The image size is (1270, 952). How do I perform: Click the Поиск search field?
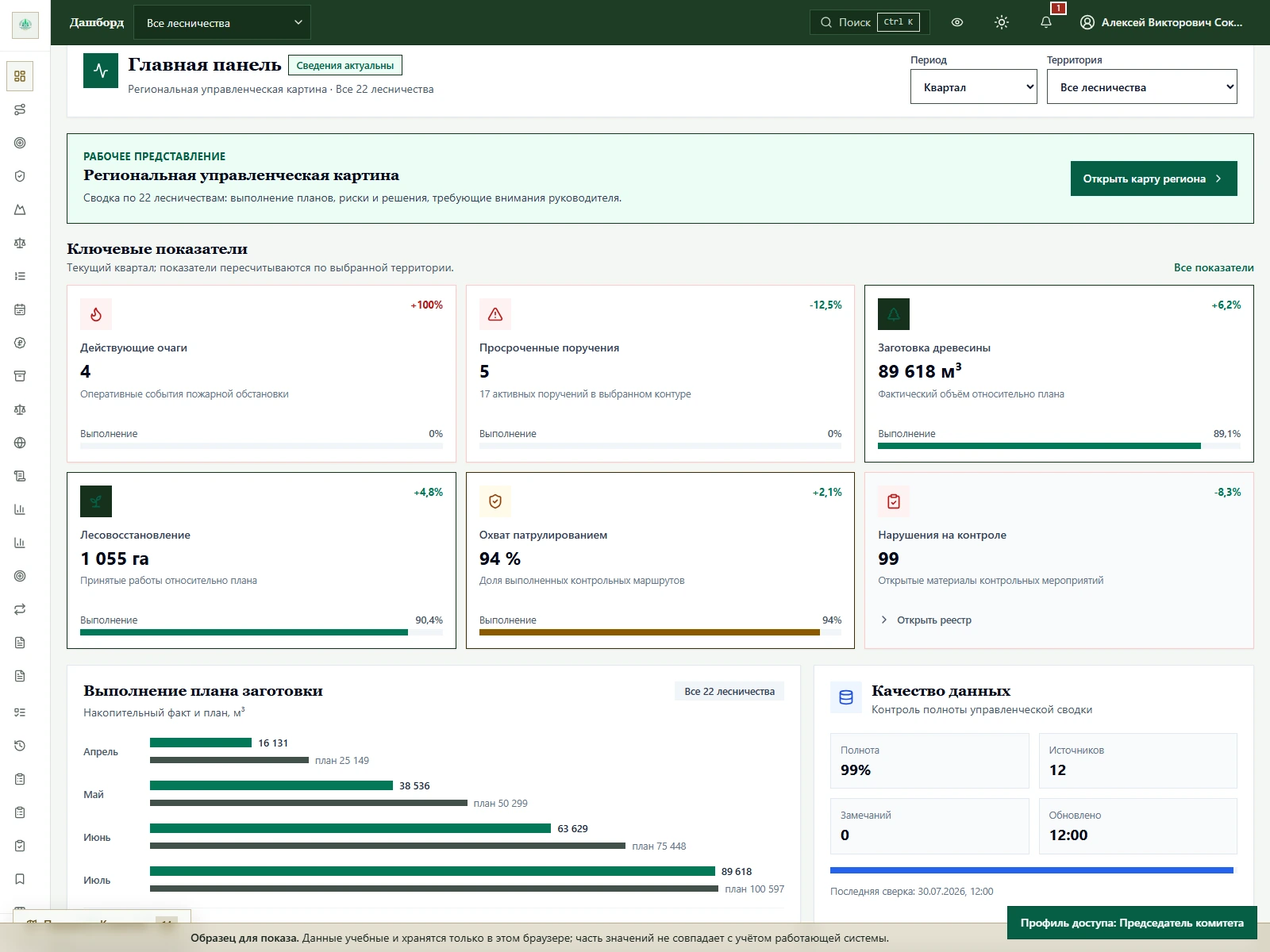coord(870,22)
